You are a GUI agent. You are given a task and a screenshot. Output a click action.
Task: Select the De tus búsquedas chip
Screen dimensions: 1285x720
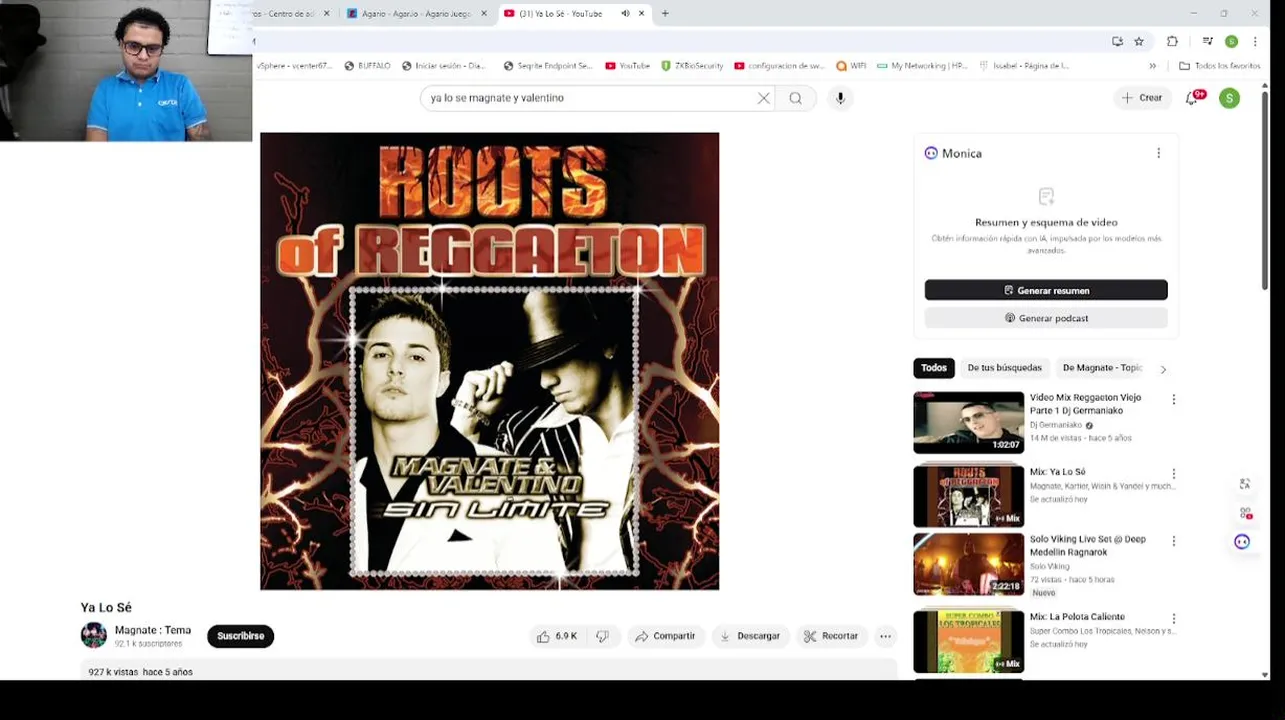1004,368
